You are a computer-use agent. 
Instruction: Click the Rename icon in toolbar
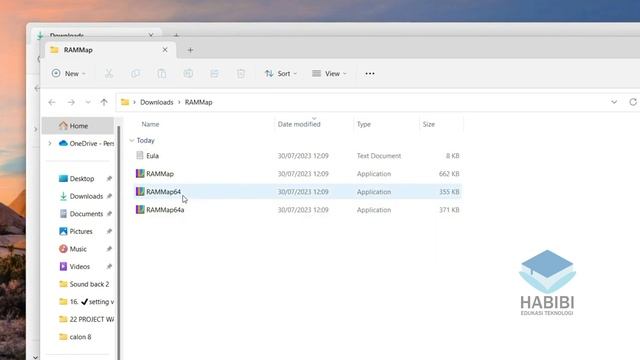(188, 73)
